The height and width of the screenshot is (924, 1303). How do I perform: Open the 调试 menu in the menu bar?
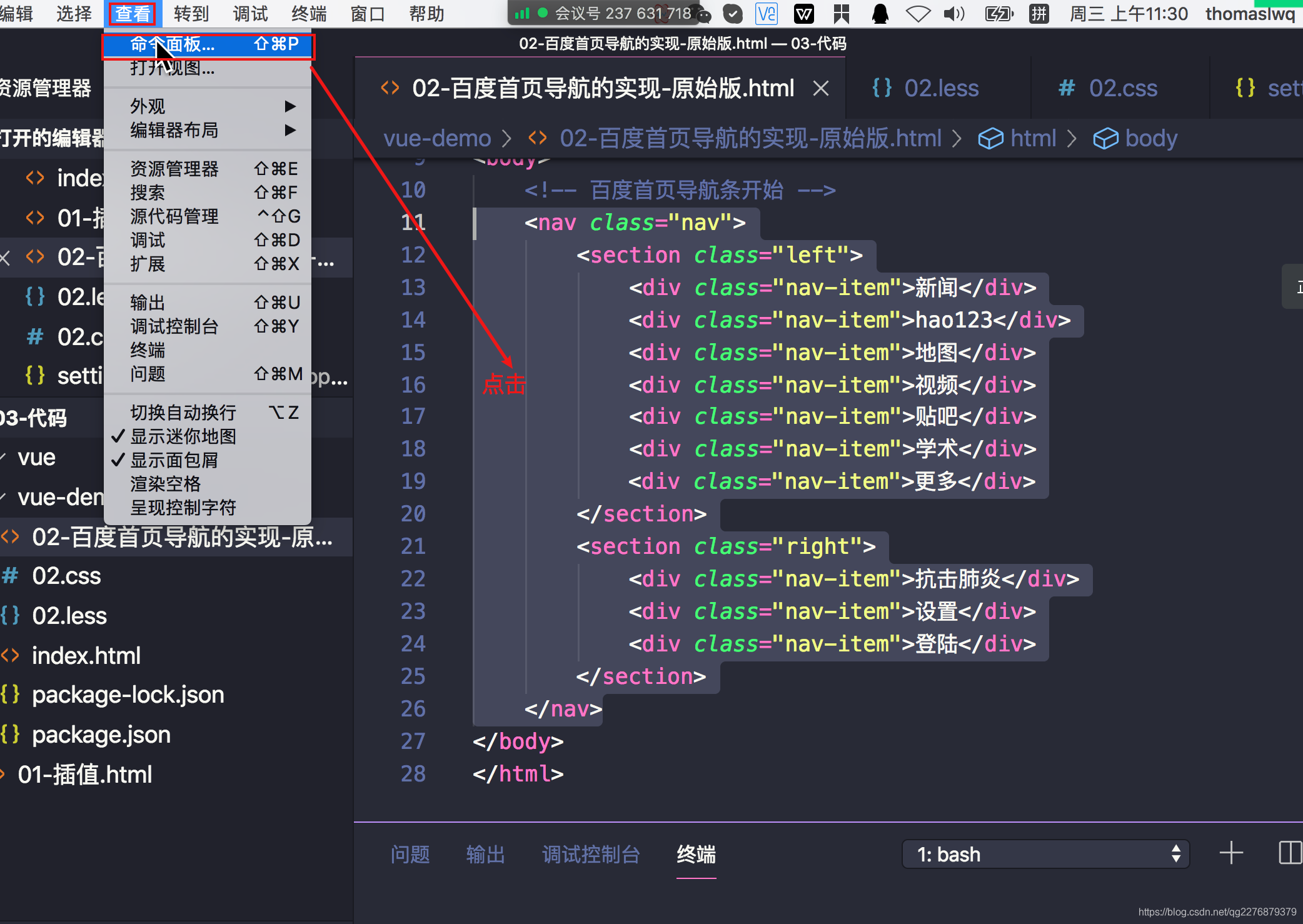250,14
